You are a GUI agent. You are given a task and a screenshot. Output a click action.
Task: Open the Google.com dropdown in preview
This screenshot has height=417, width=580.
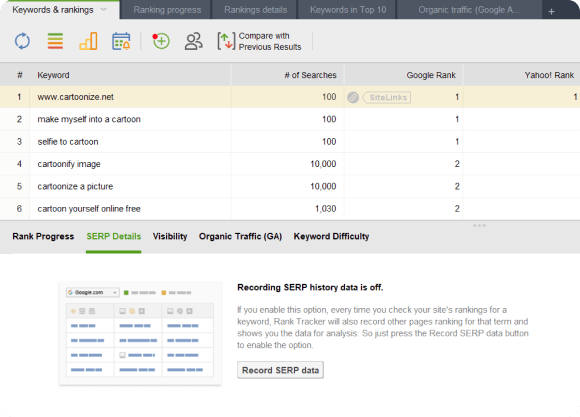92,292
